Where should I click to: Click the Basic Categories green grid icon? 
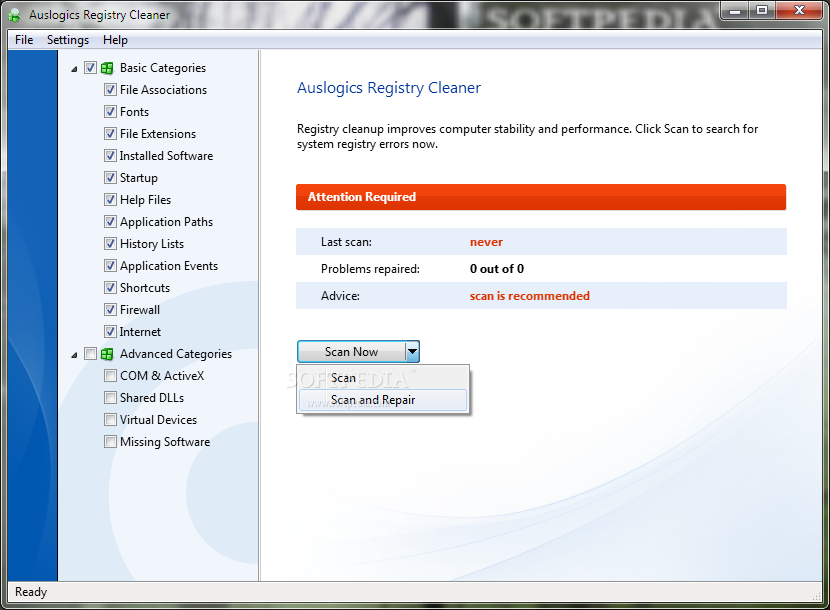point(107,68)
